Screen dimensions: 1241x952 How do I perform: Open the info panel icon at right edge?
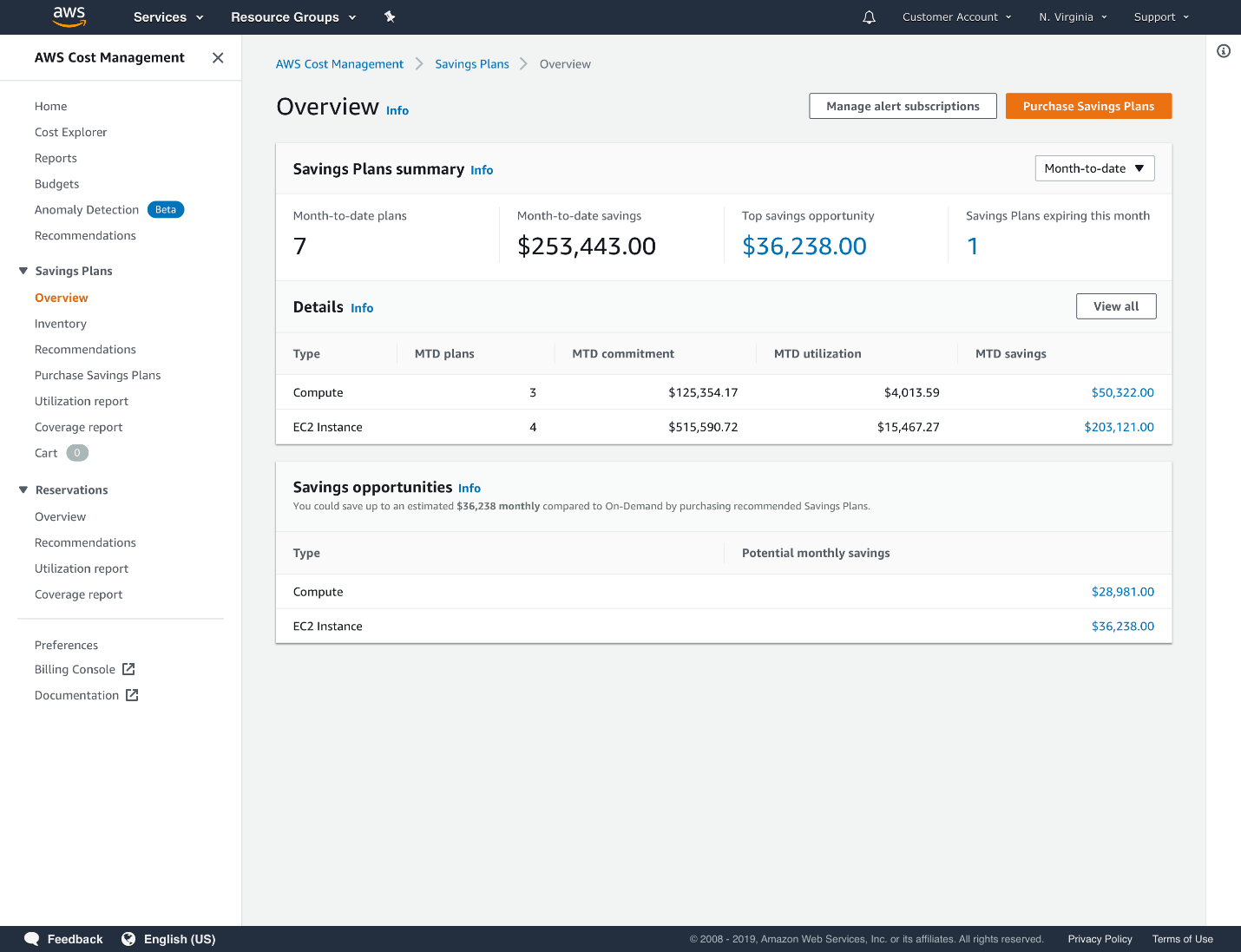point(1224,51)
